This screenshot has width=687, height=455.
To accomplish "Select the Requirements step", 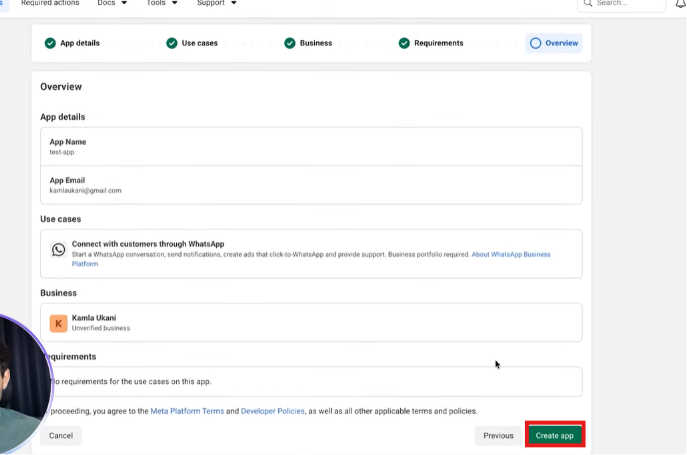I will coord(431,43).
